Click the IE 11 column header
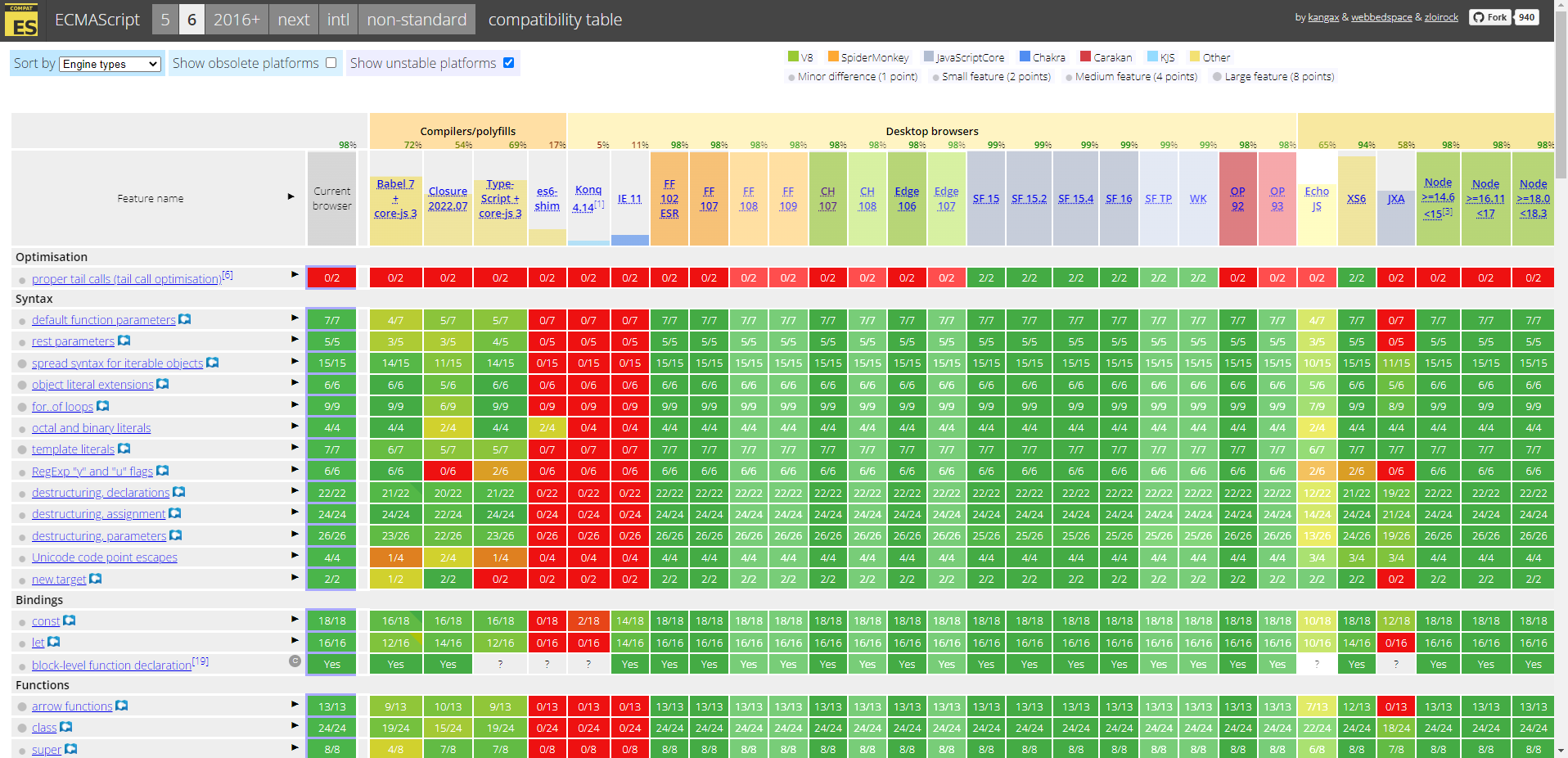 point(629,199)
